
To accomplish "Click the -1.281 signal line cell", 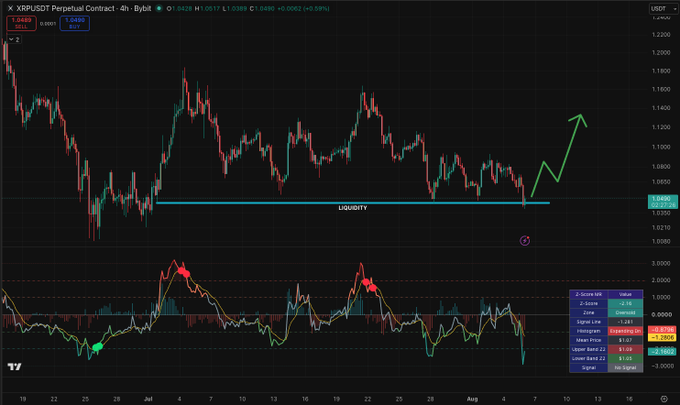I will pyautogui.click(x=625, y=322).
